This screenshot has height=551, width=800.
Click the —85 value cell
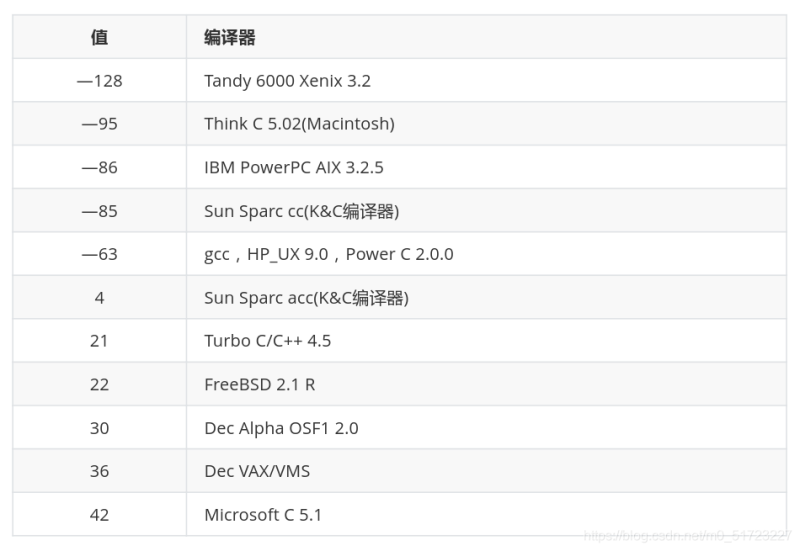99,211
